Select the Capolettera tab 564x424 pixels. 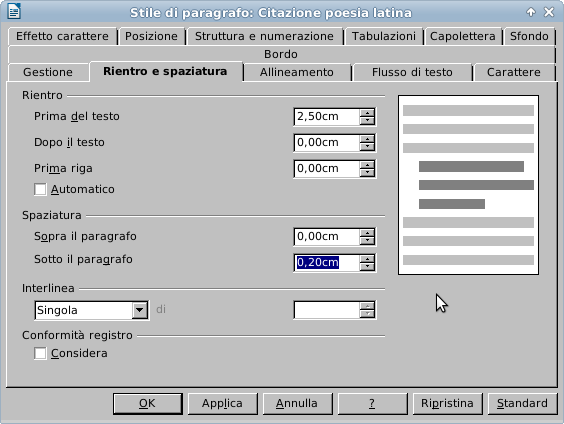pos(463,36)
